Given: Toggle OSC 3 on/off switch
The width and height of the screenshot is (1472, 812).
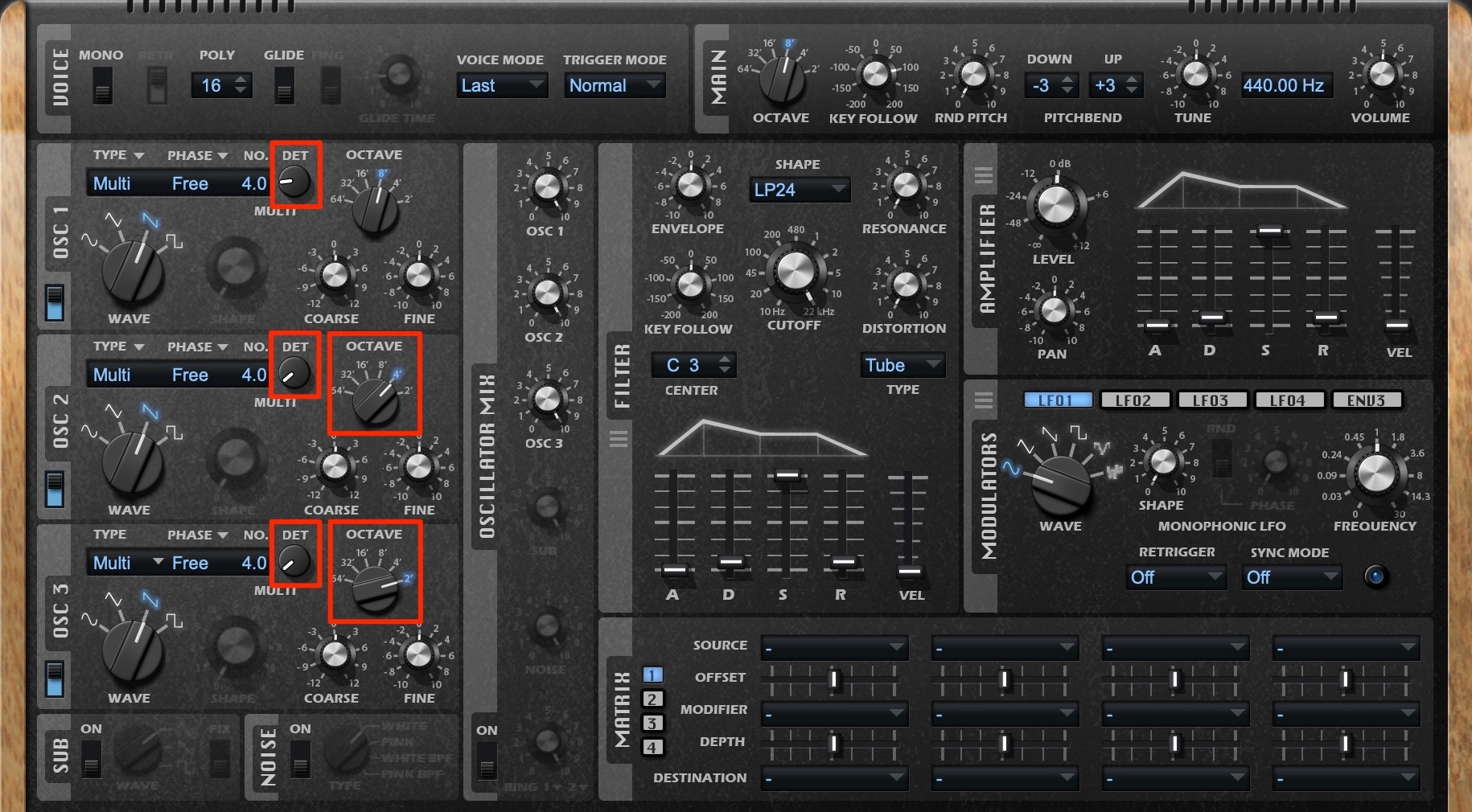Looking at the screenshot, I should (x=55, y=679).
